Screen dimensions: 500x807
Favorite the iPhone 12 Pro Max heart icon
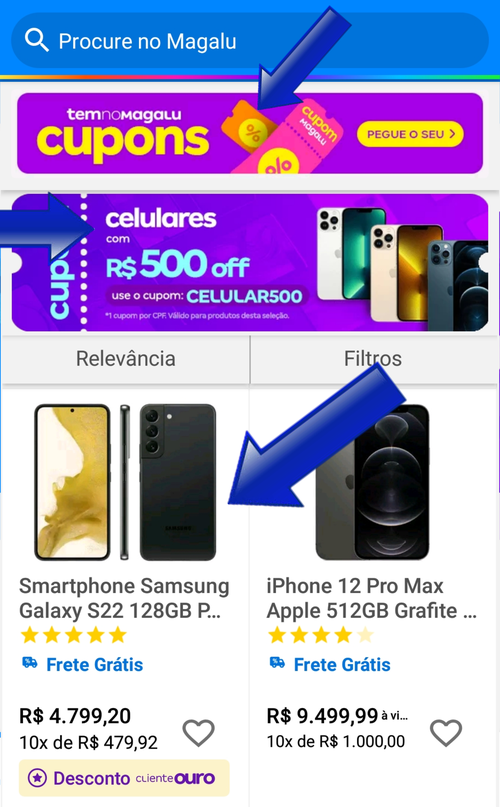(x=446, y=732)
